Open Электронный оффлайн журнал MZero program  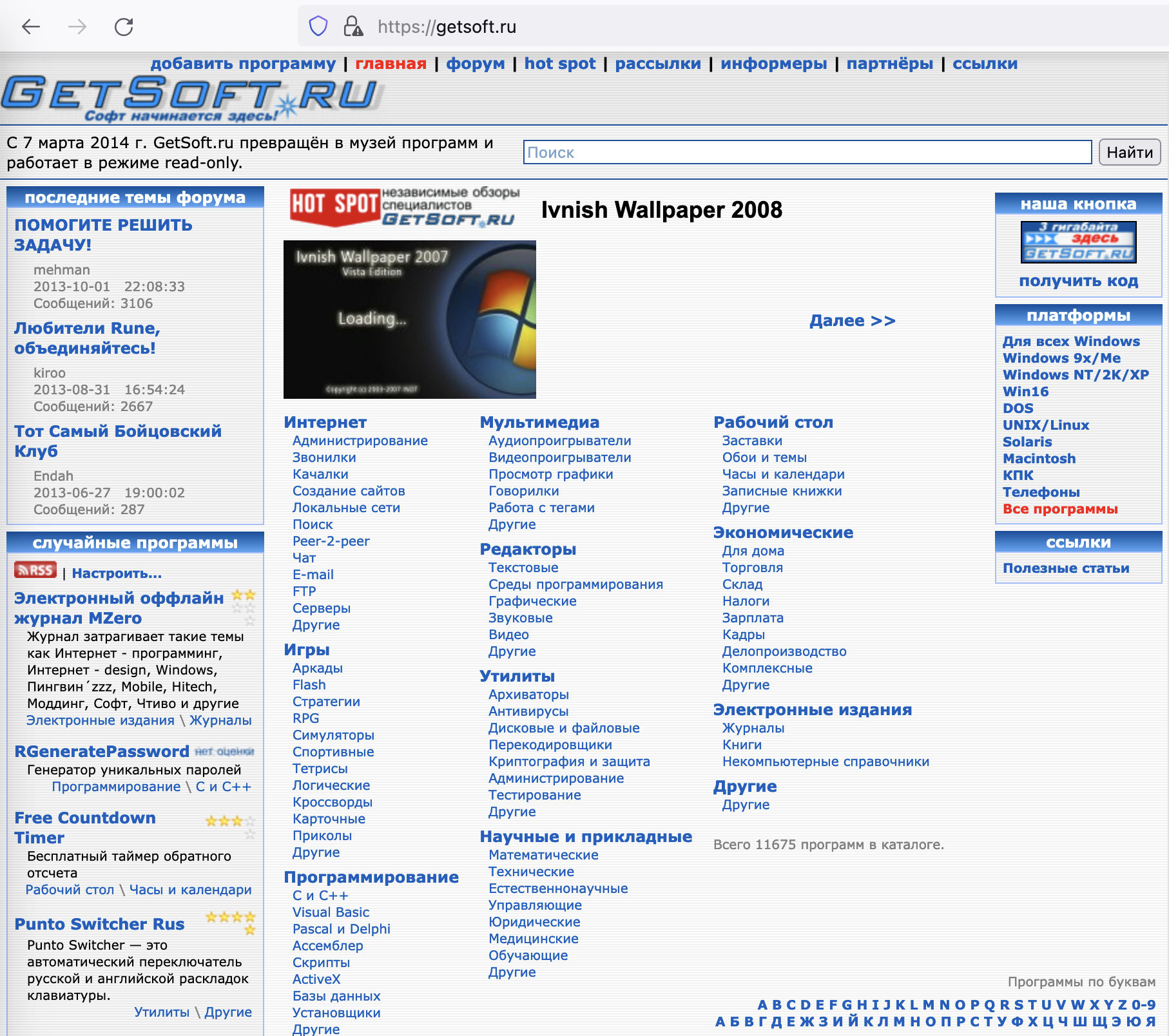pos(119,608)
